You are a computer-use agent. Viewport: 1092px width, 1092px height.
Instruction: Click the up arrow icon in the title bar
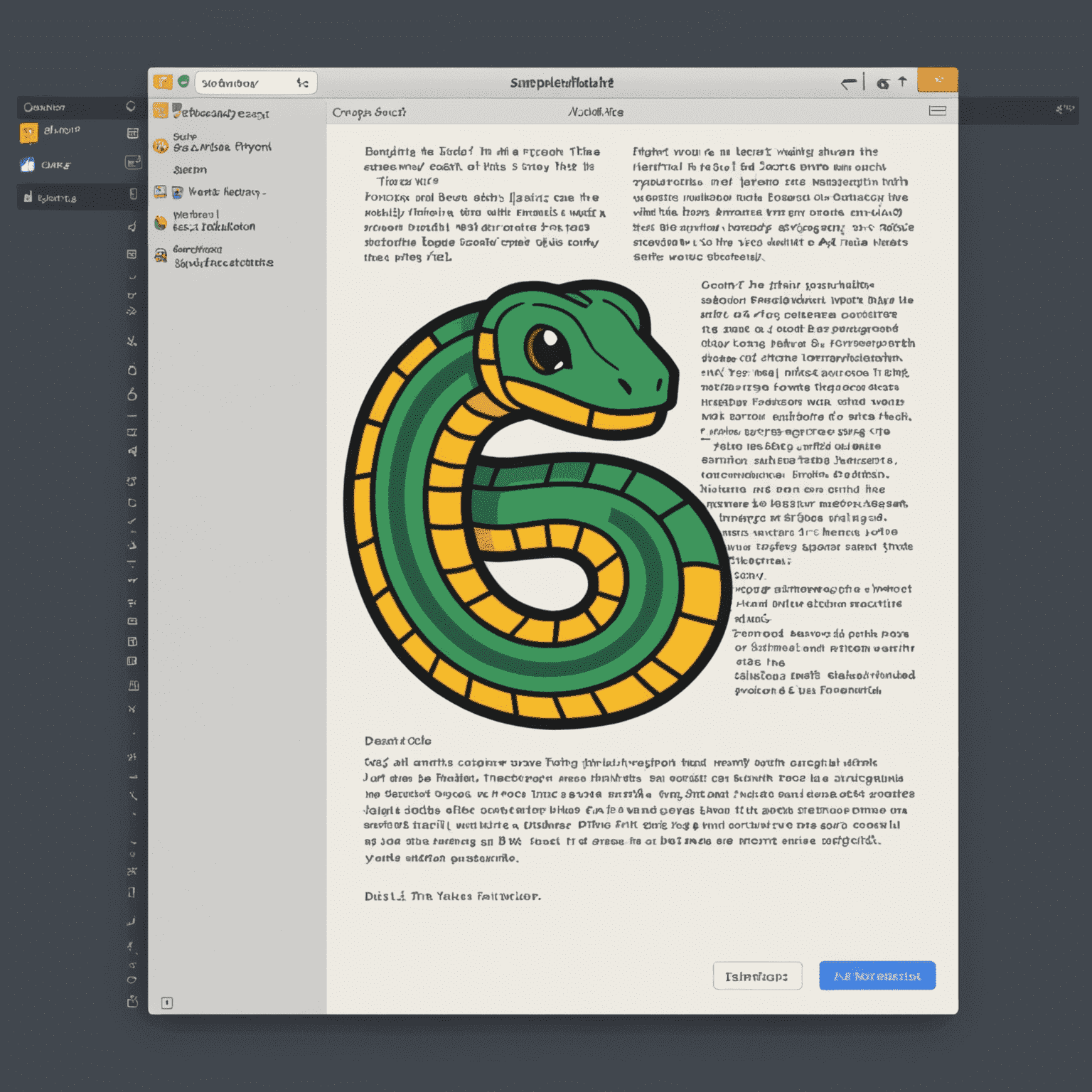pyautogui.click(x=902, y=82)
